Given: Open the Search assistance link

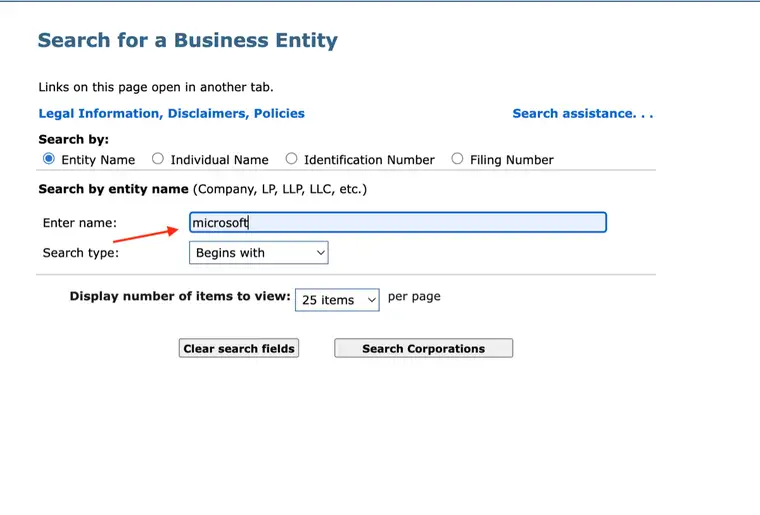Looking at the screenshot, I should [x=583, y=113].
